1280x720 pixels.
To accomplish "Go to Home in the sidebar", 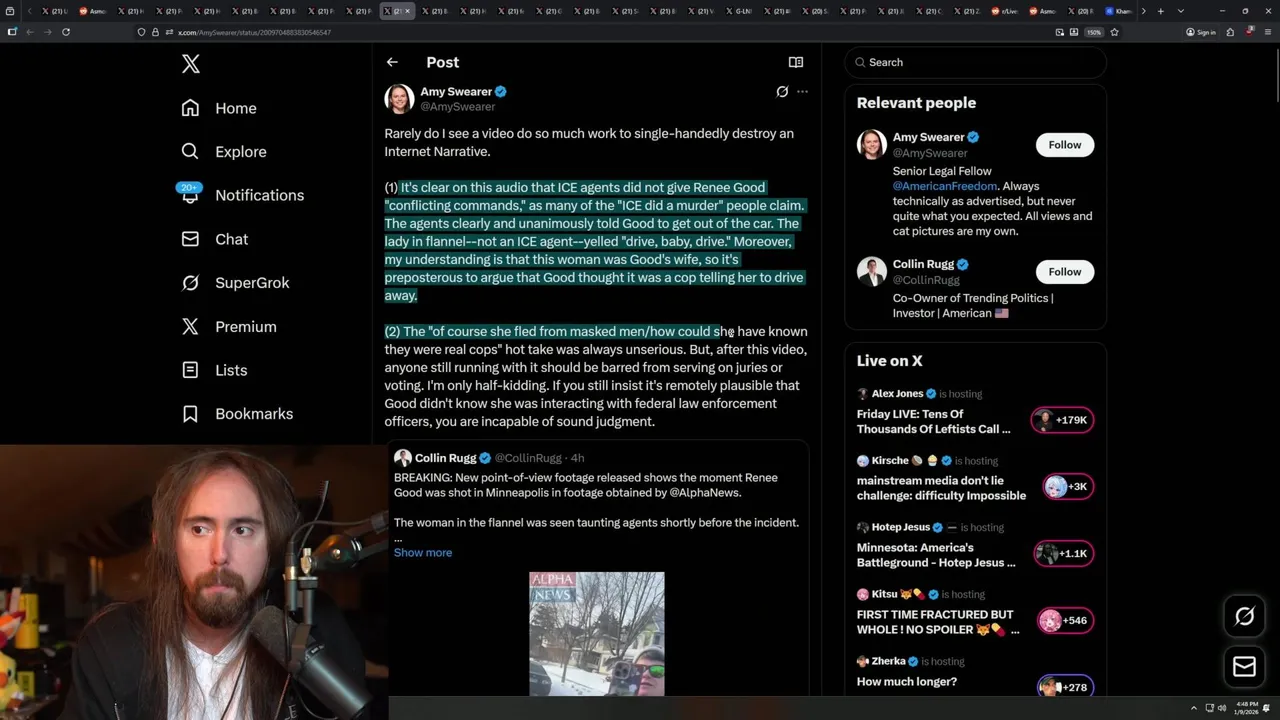I will pyautogui.click(x=219, y=108).
